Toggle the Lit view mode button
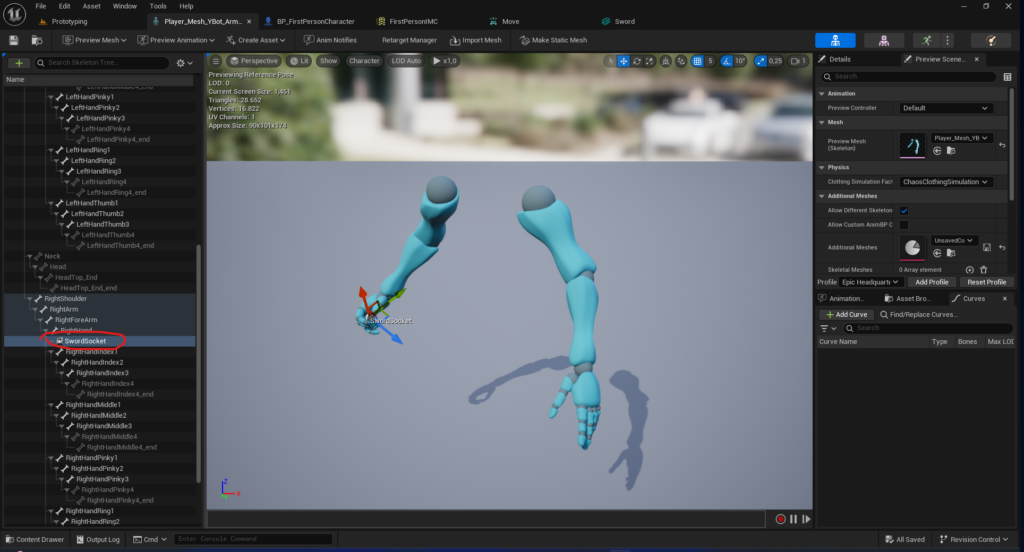This screenshot has width=1024, height=552. [x=301, y=61]
